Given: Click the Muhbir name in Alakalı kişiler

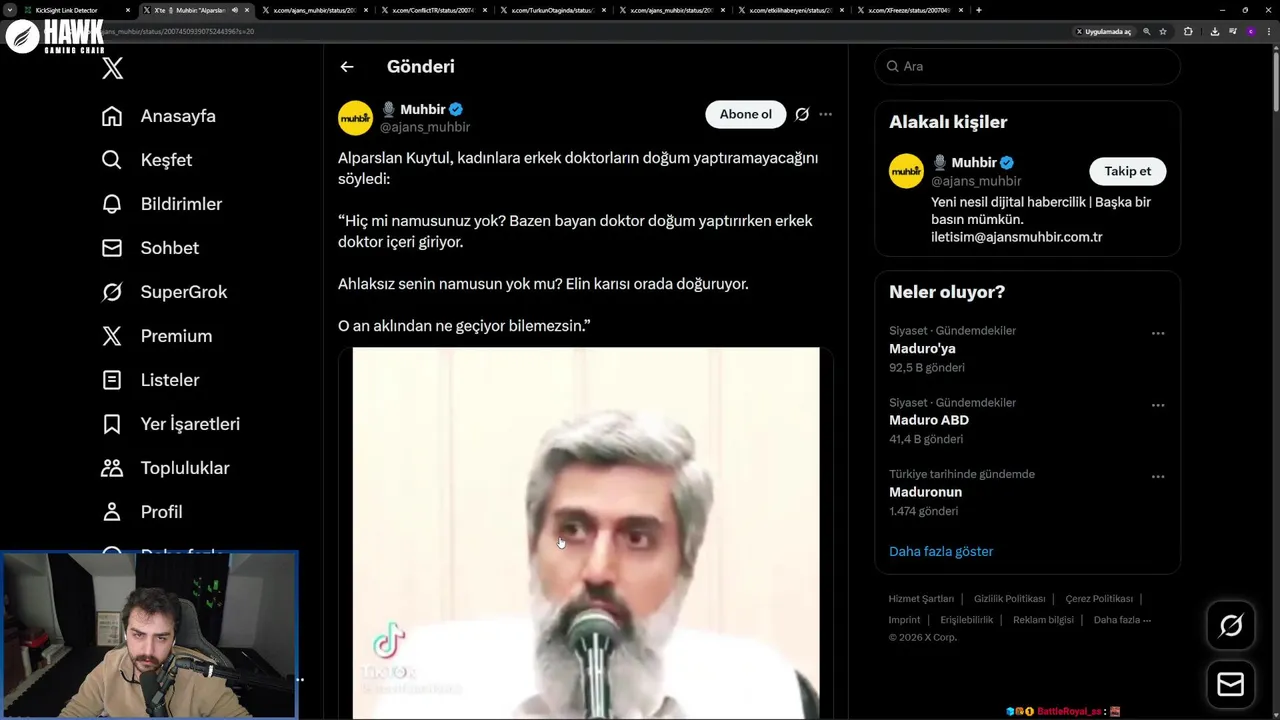Looking at the screenshot, I should pyautogui.click(x=974, y=162).
